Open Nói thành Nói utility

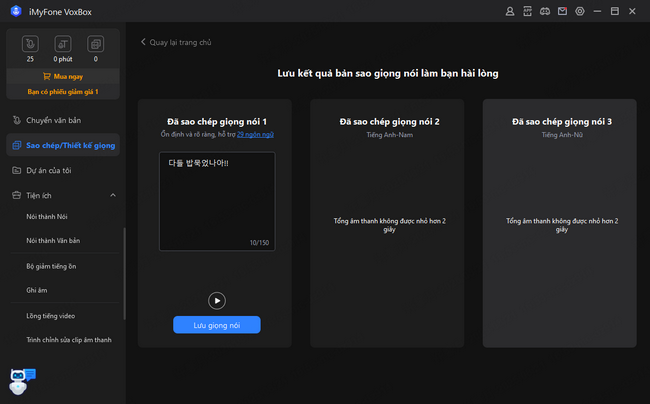tap(47, 217)
